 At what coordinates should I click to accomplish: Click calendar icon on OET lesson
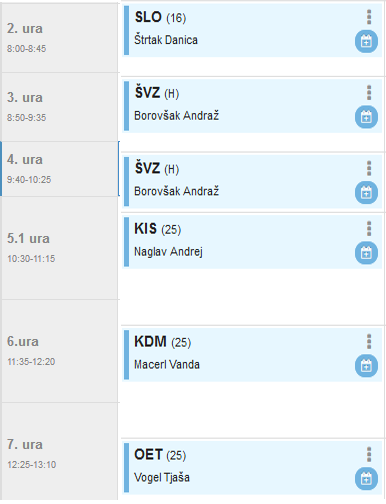pyautogui.click(x=366, y=479)
